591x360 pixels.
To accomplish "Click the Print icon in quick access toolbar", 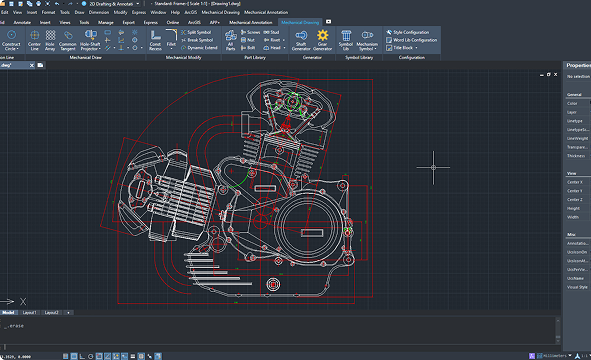I will [38, 4].
